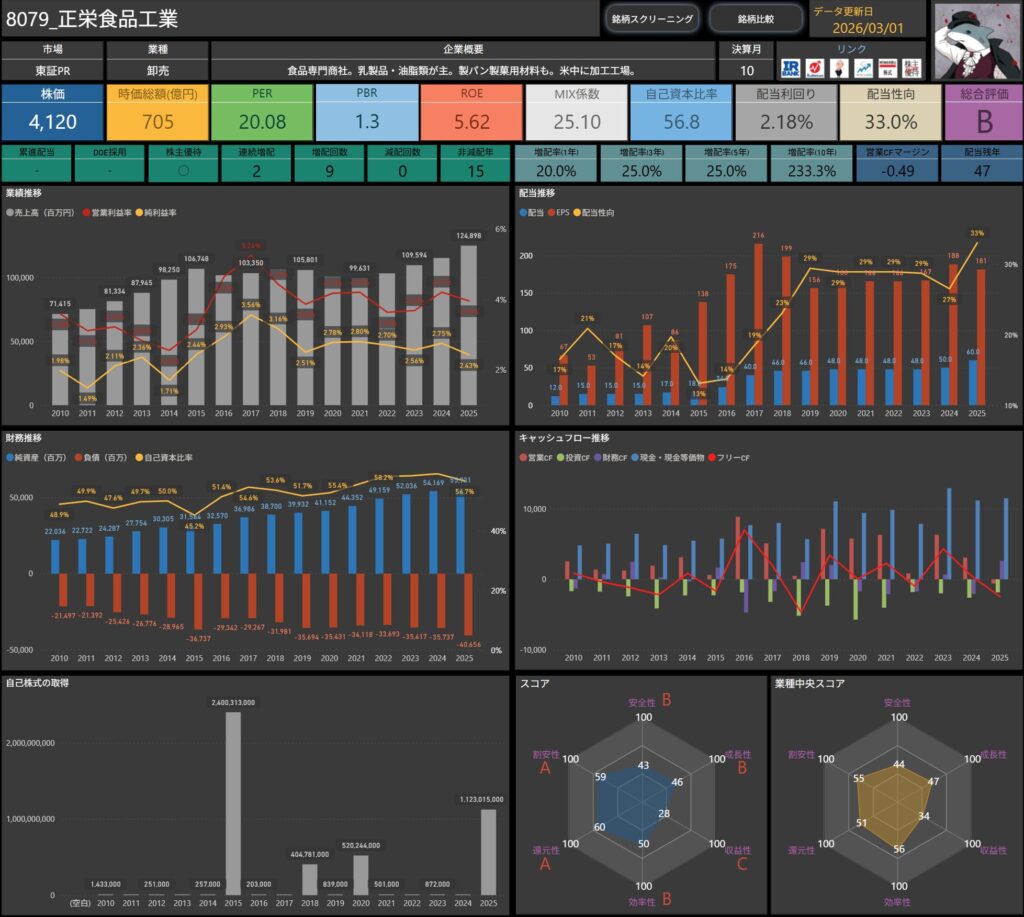Open the bald man portrait link icon

click(x=839, y=69)
